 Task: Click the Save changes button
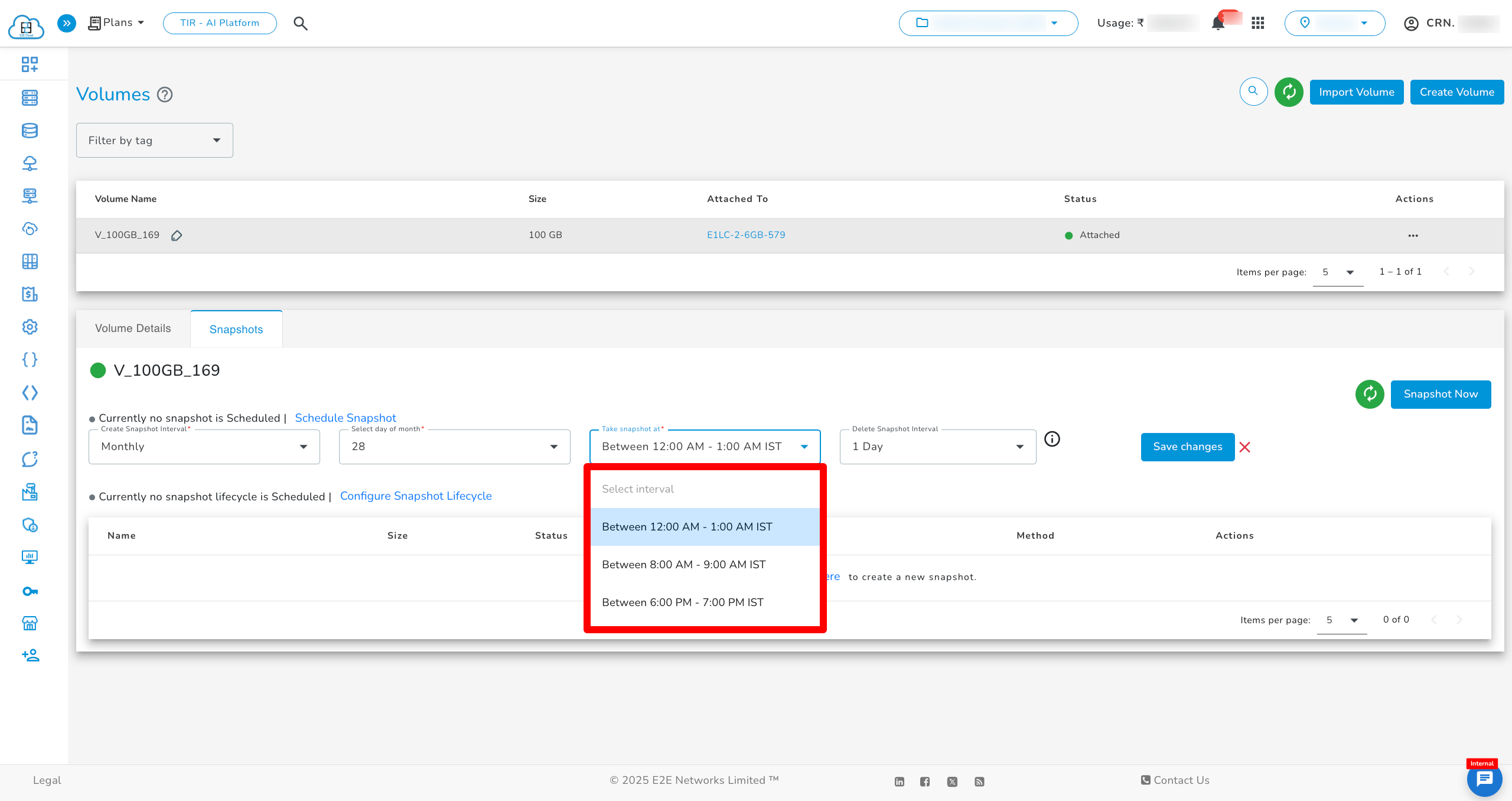coord(1187,447)
